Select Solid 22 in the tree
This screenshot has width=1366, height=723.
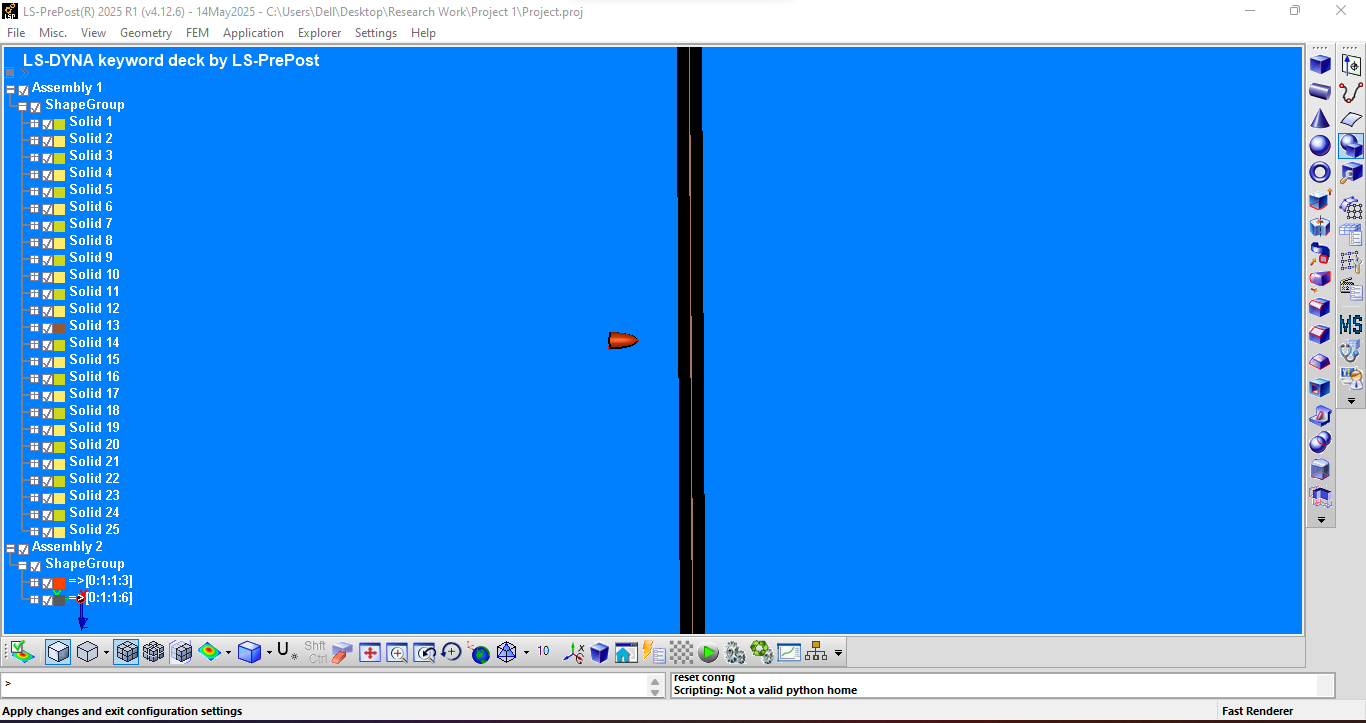[94, 478]
